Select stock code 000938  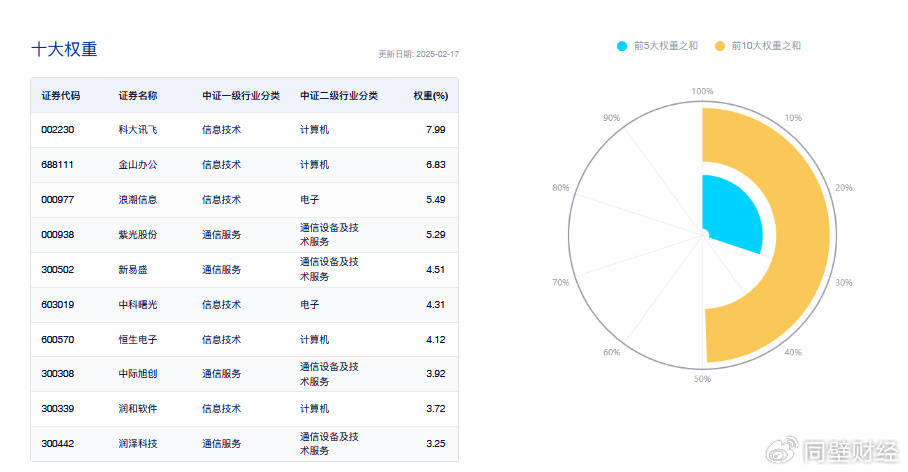[x=57, y=235]
